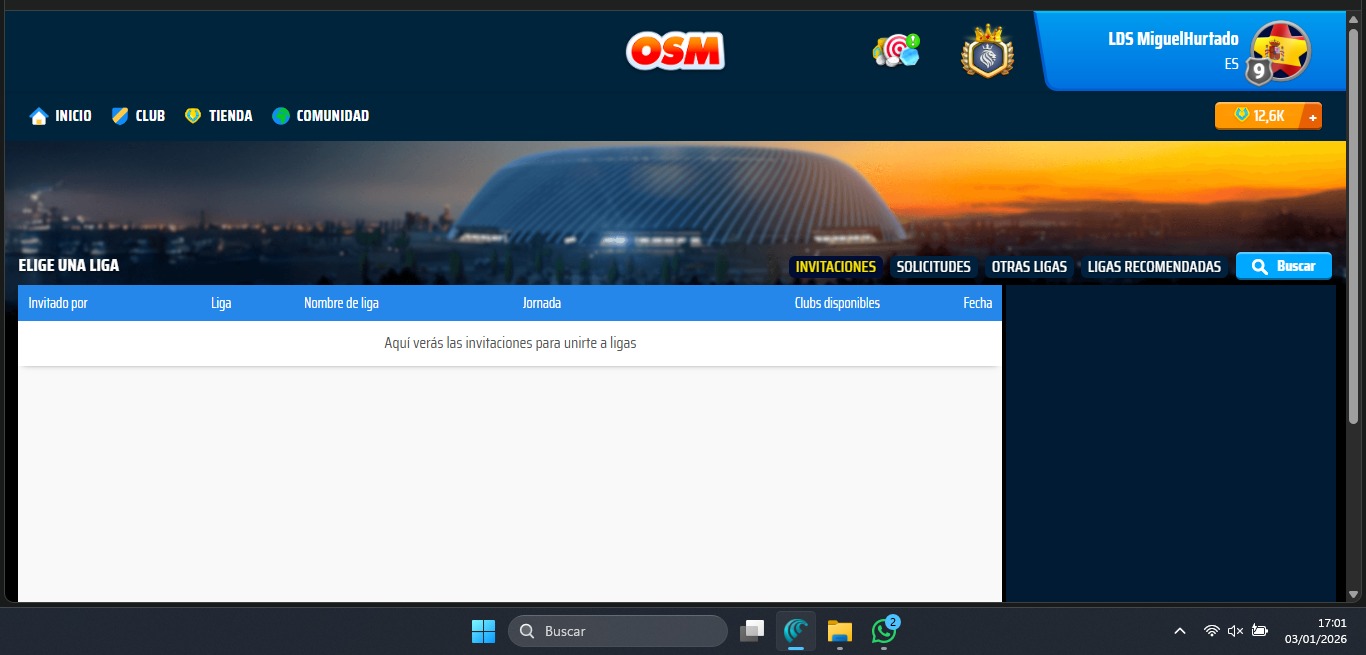The image size is (1366, 655).
Task: Open Task View in the taskbar
Action: coord(752,631)
